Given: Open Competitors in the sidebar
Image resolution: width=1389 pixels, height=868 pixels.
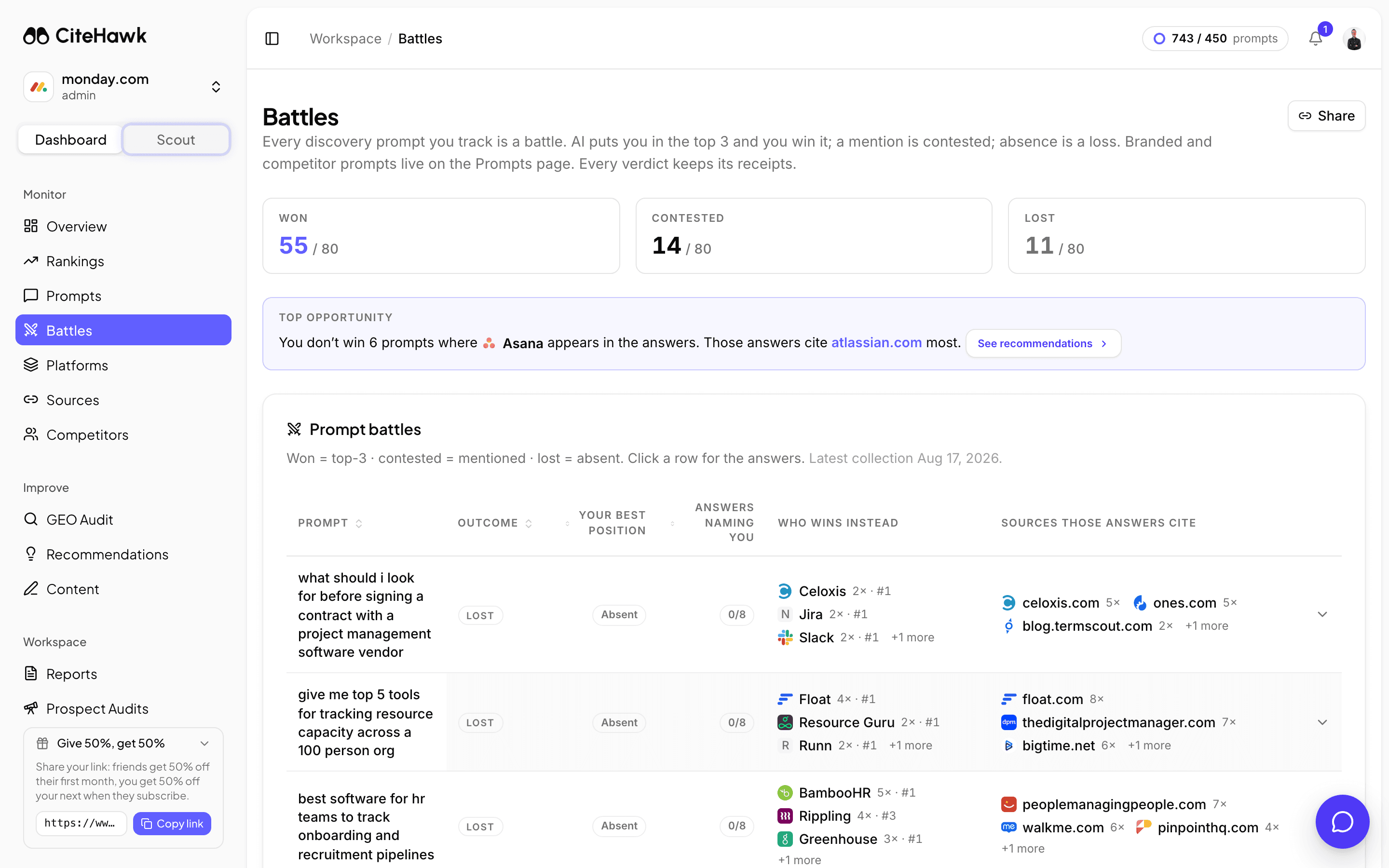Looking at the screenshot, I should pos(123,434).
